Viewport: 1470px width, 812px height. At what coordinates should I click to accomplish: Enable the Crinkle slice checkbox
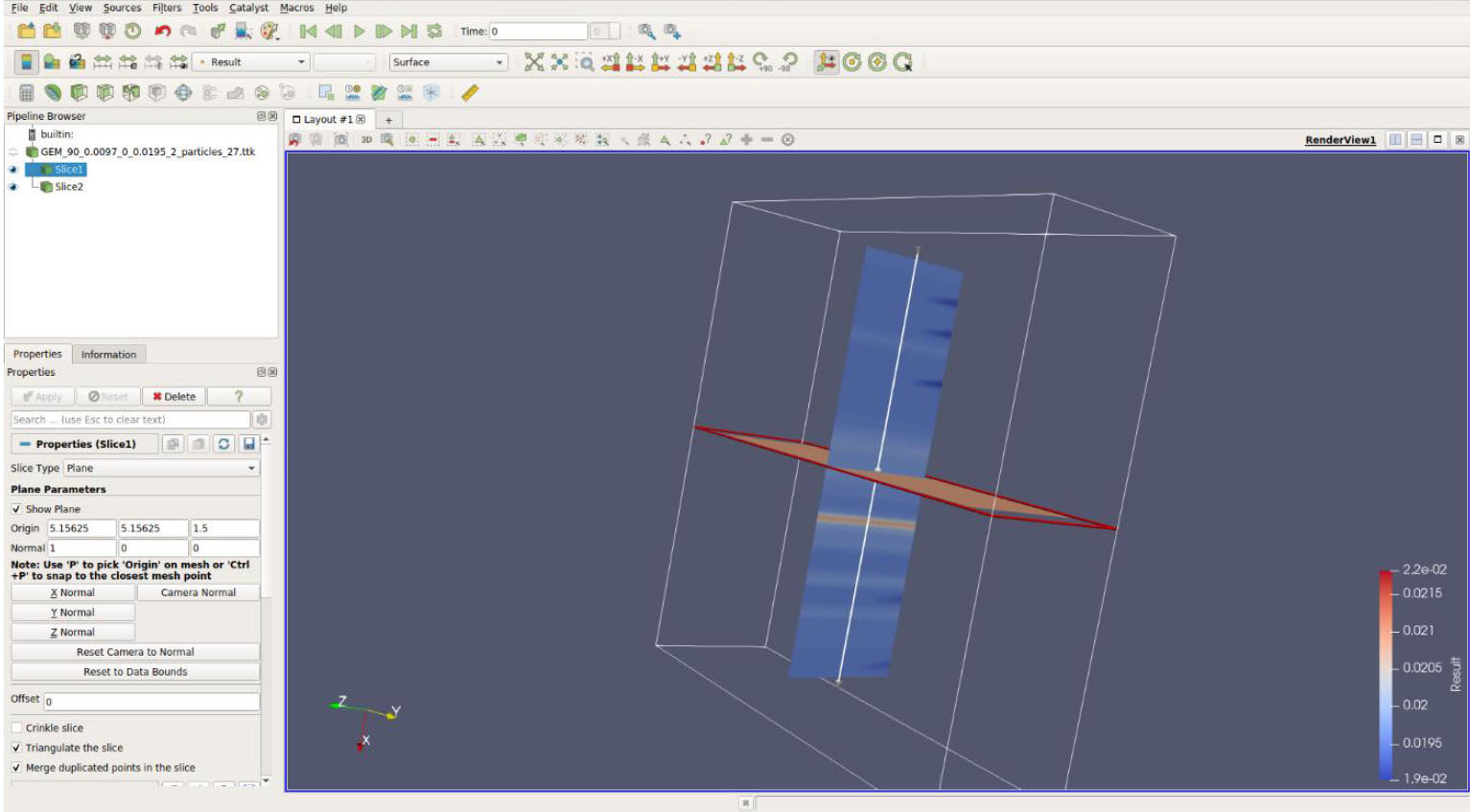(x=16, y=728)
